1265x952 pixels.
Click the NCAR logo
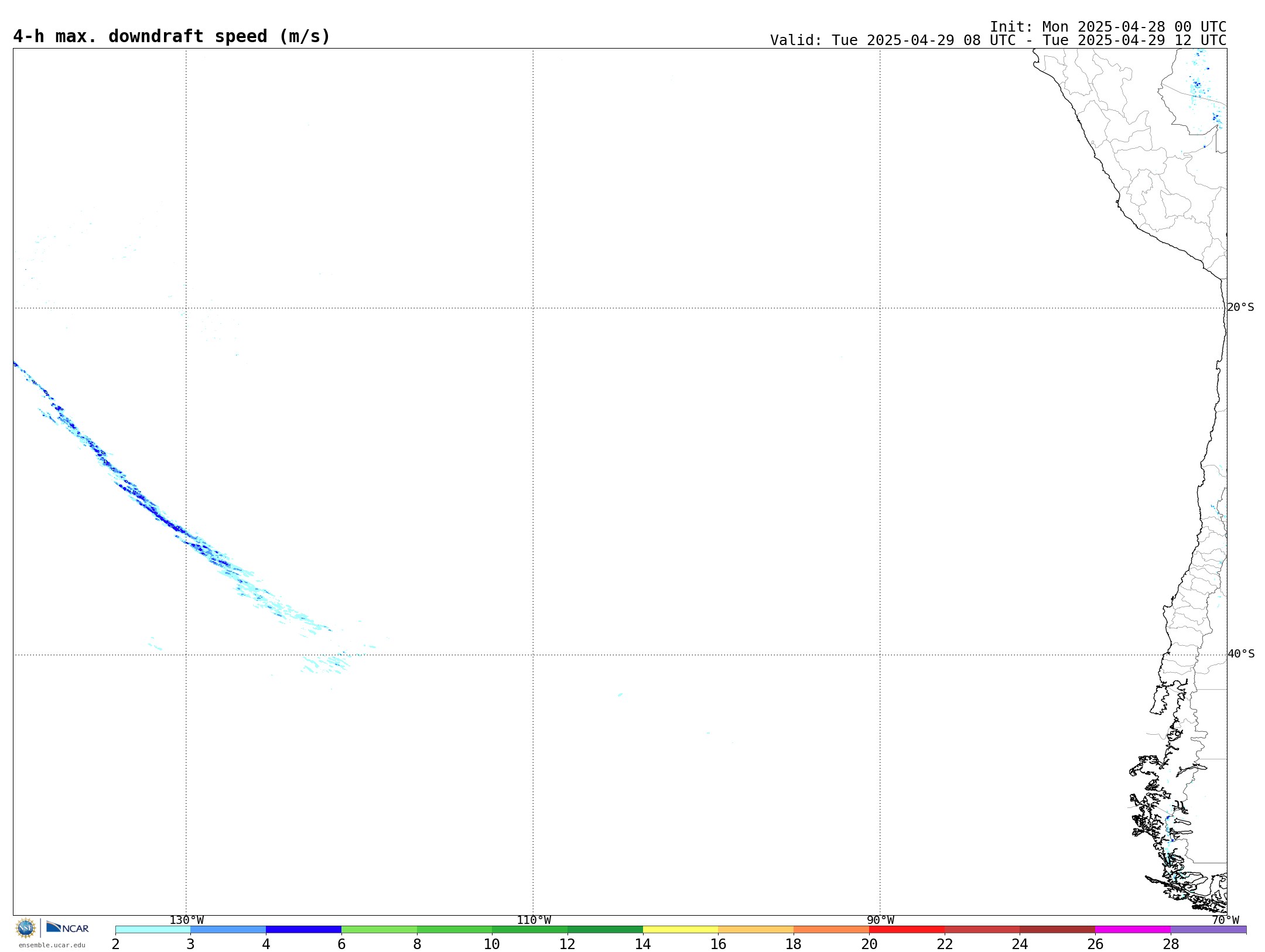67,927
